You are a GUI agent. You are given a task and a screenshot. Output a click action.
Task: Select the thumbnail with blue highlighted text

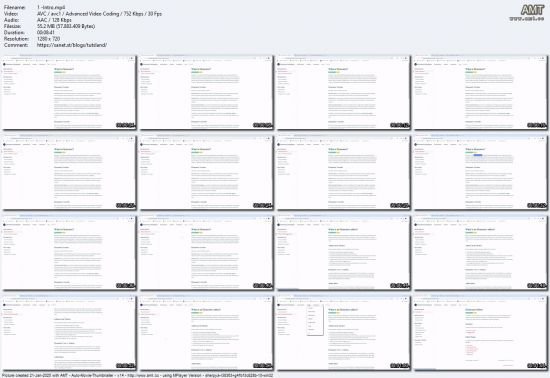tap(480, 172)
